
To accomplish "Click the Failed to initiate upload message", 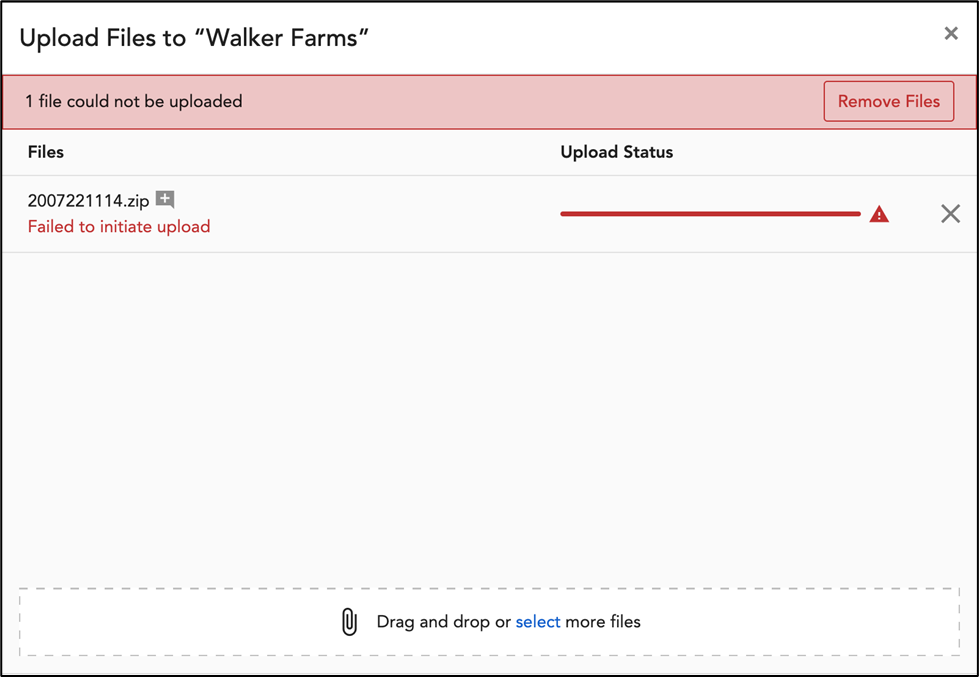I will (x=119, y=226).
